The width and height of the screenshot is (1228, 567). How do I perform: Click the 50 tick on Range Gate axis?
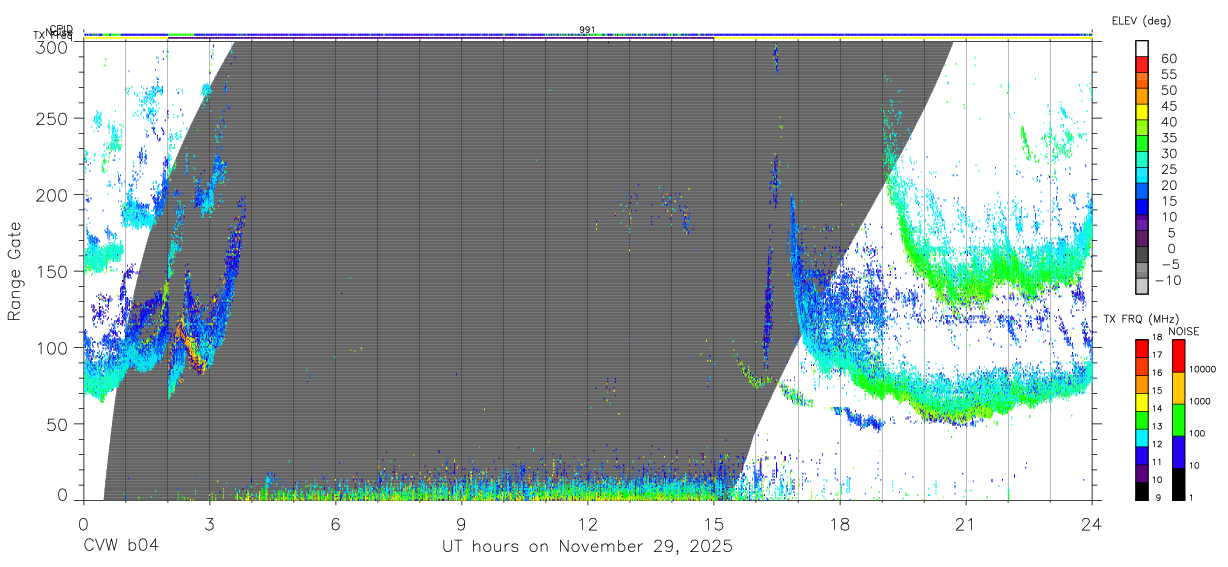point(57,423)
